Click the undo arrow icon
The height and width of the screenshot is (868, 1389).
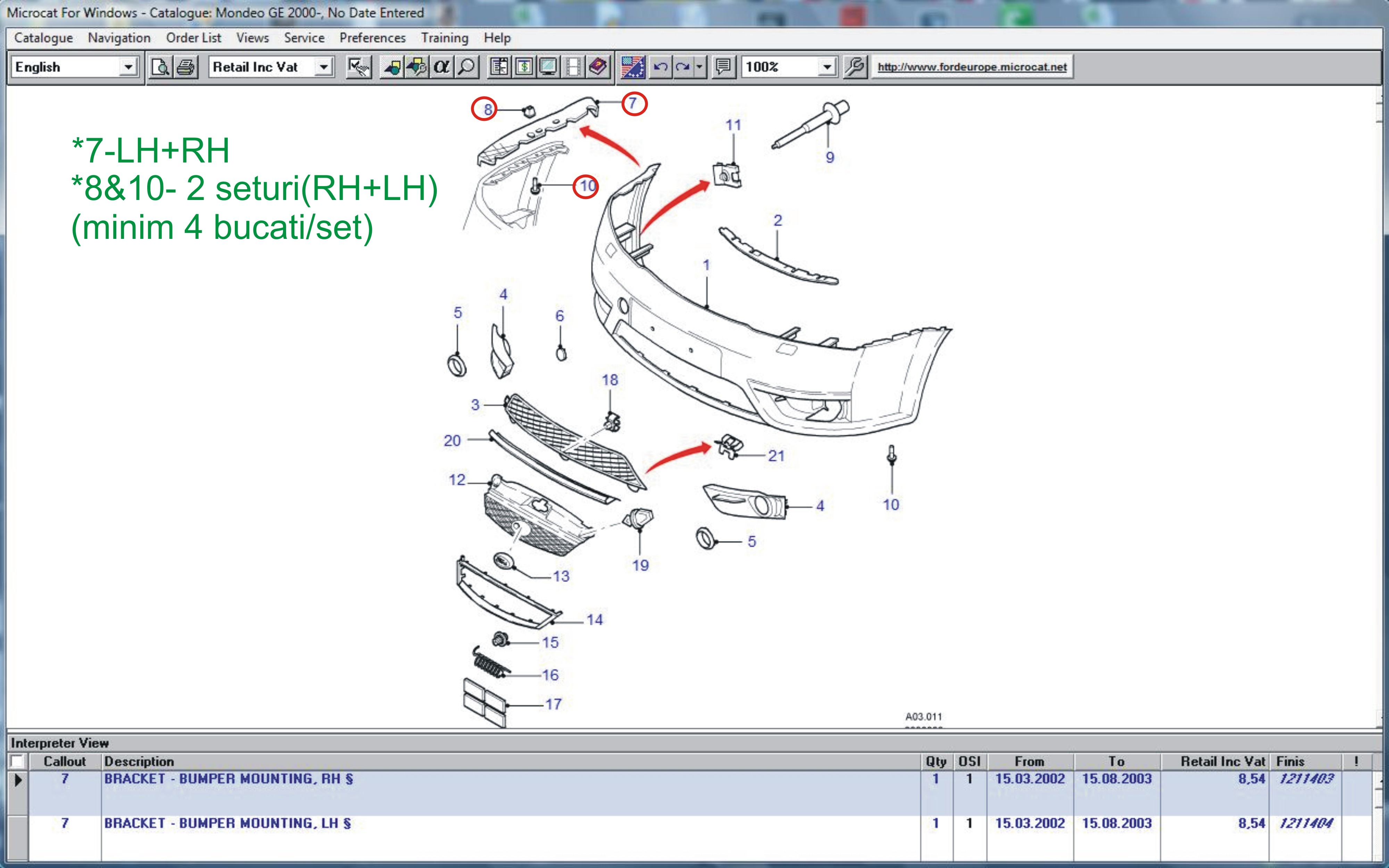click(660, 67)
